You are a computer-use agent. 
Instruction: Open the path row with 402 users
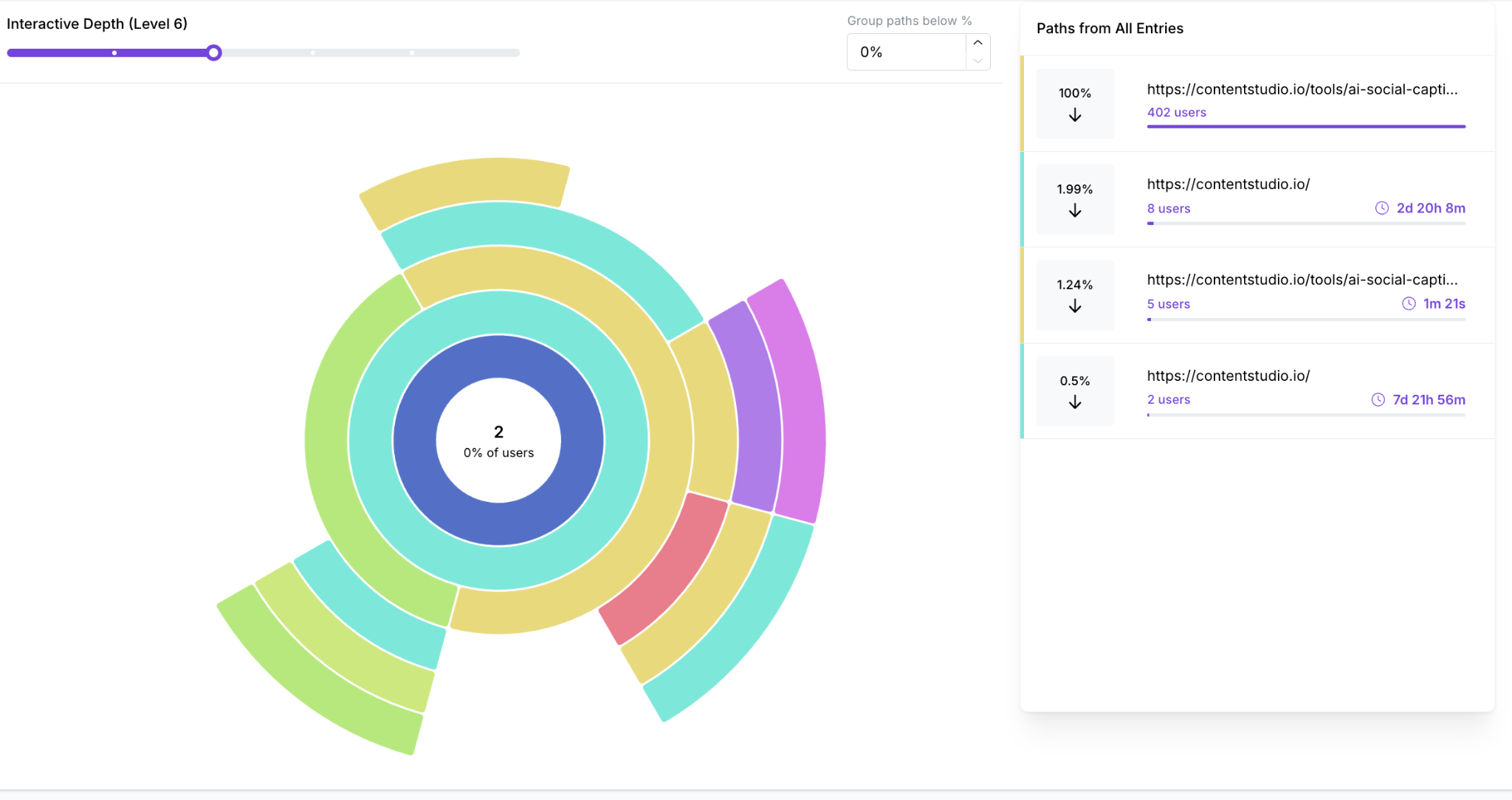click(1257, 104)
